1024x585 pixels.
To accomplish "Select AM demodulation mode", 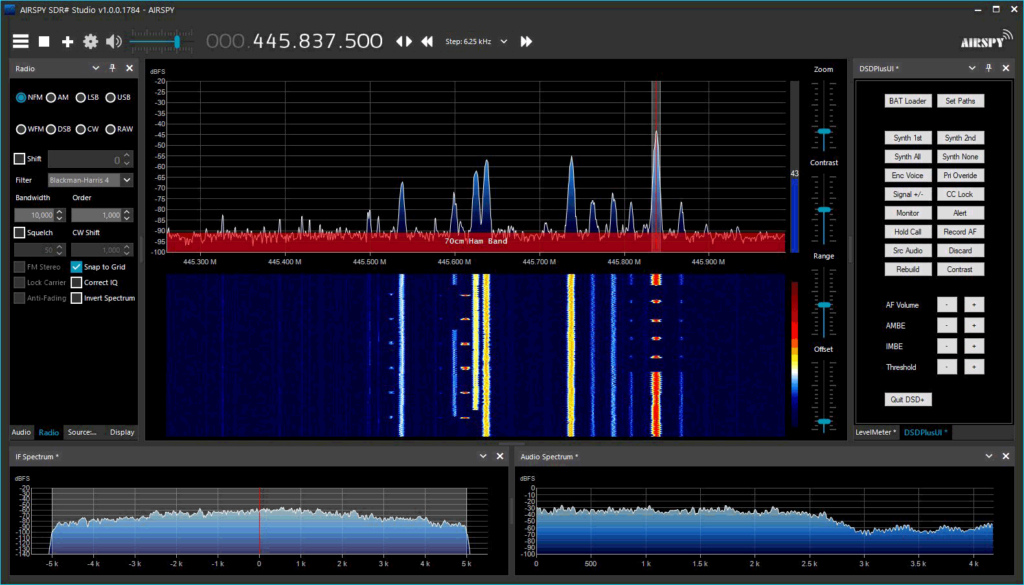I will (x=51, y=97).
